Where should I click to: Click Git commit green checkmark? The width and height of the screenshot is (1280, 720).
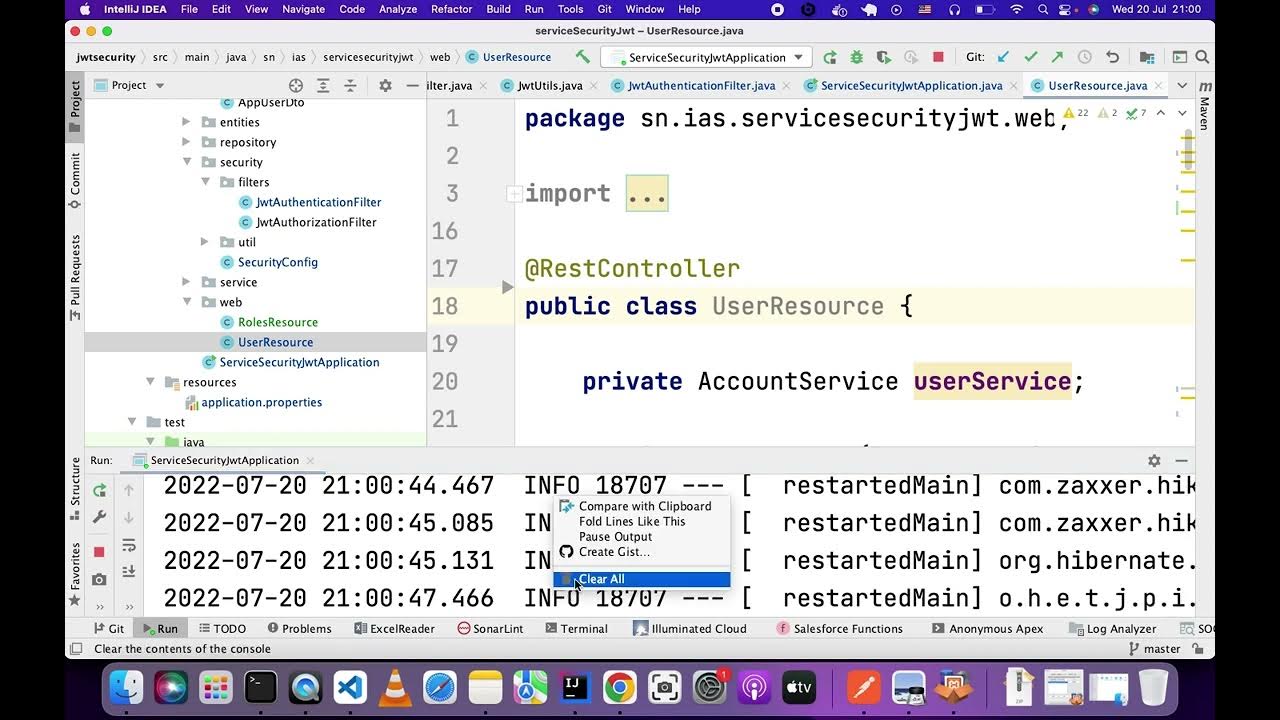tap(1031, 58)
